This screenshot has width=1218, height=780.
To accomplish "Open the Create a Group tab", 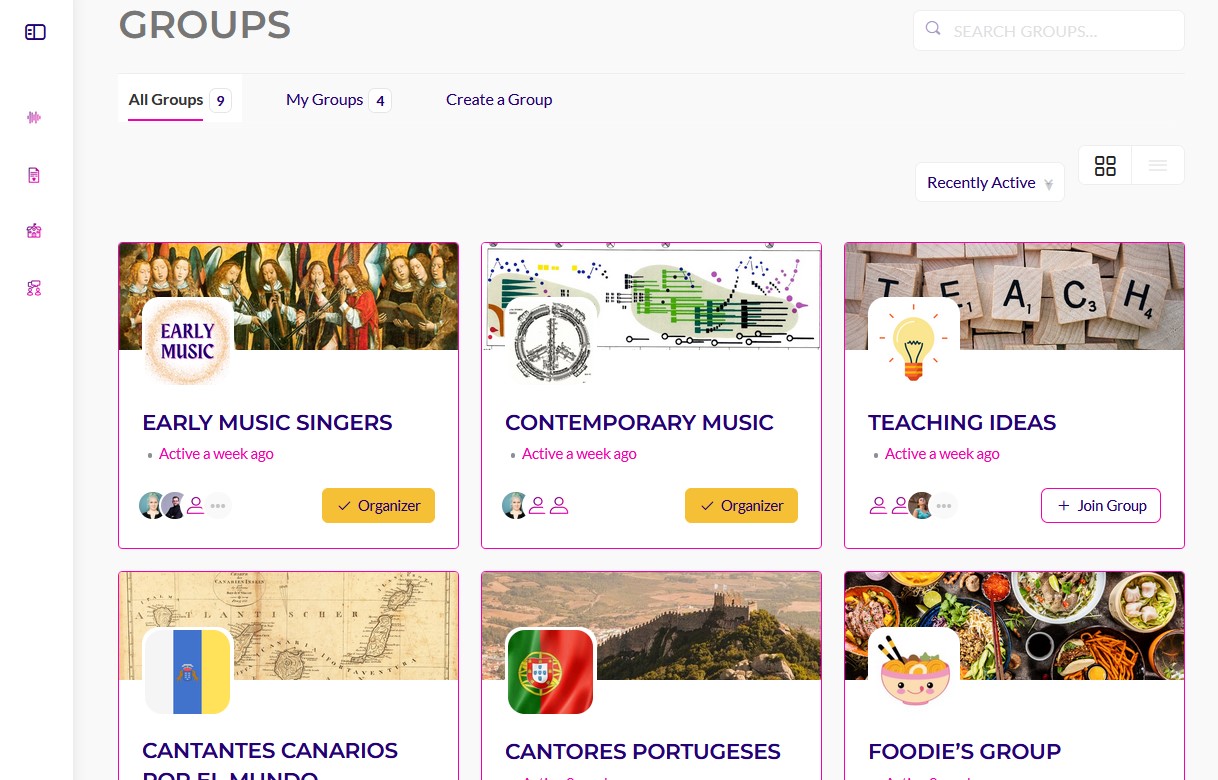I will pos(499,100).
